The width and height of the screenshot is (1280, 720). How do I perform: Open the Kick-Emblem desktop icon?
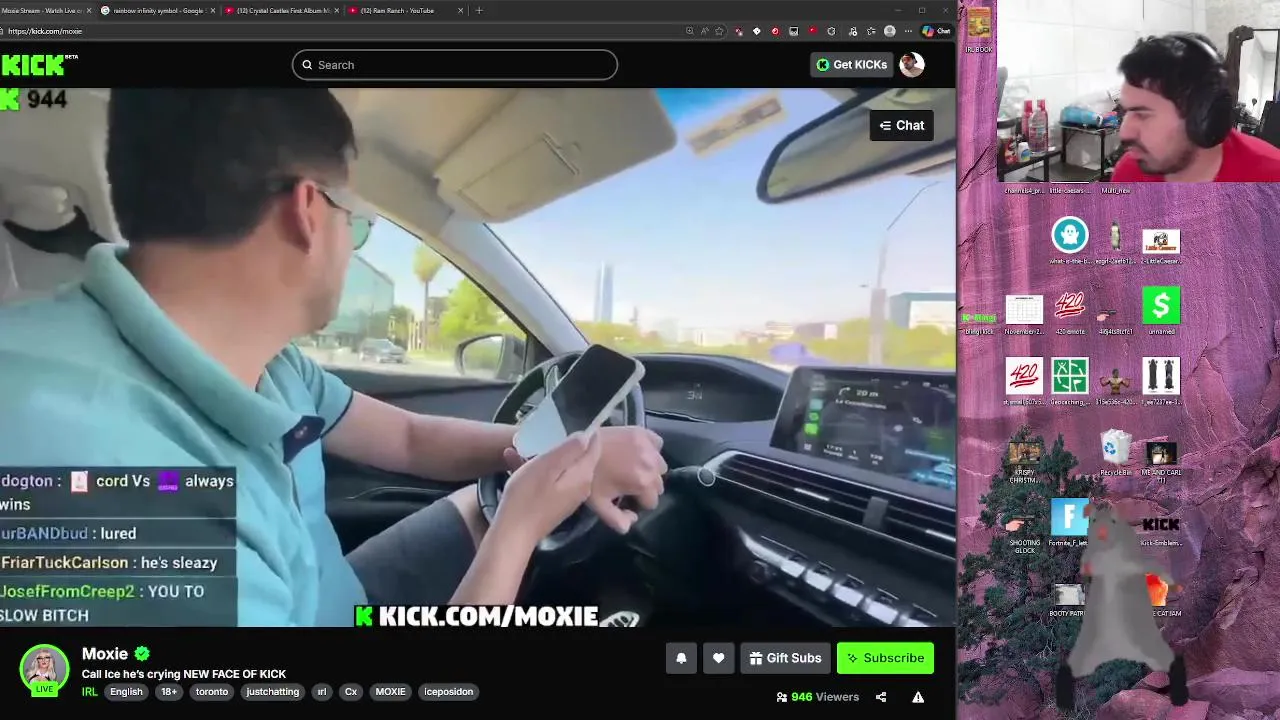pos(1161,531)
